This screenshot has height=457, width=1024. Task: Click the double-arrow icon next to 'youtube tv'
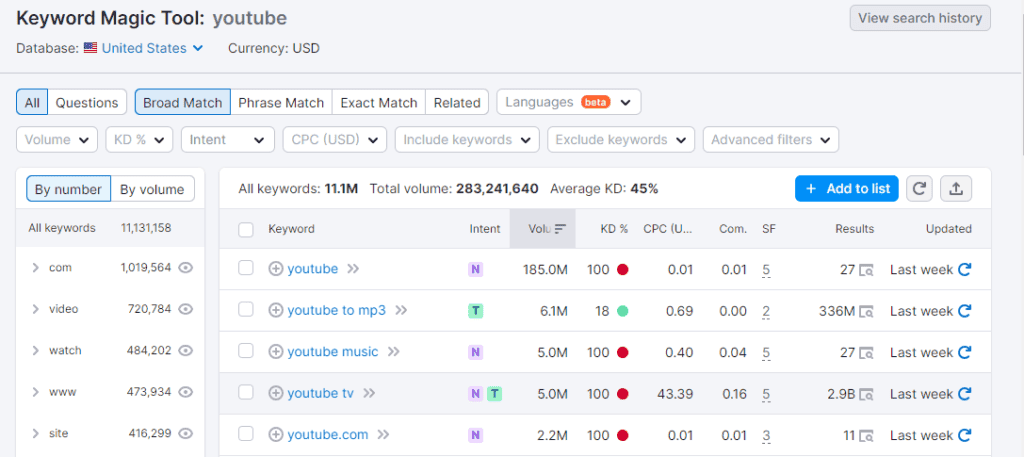pos(369,393)
